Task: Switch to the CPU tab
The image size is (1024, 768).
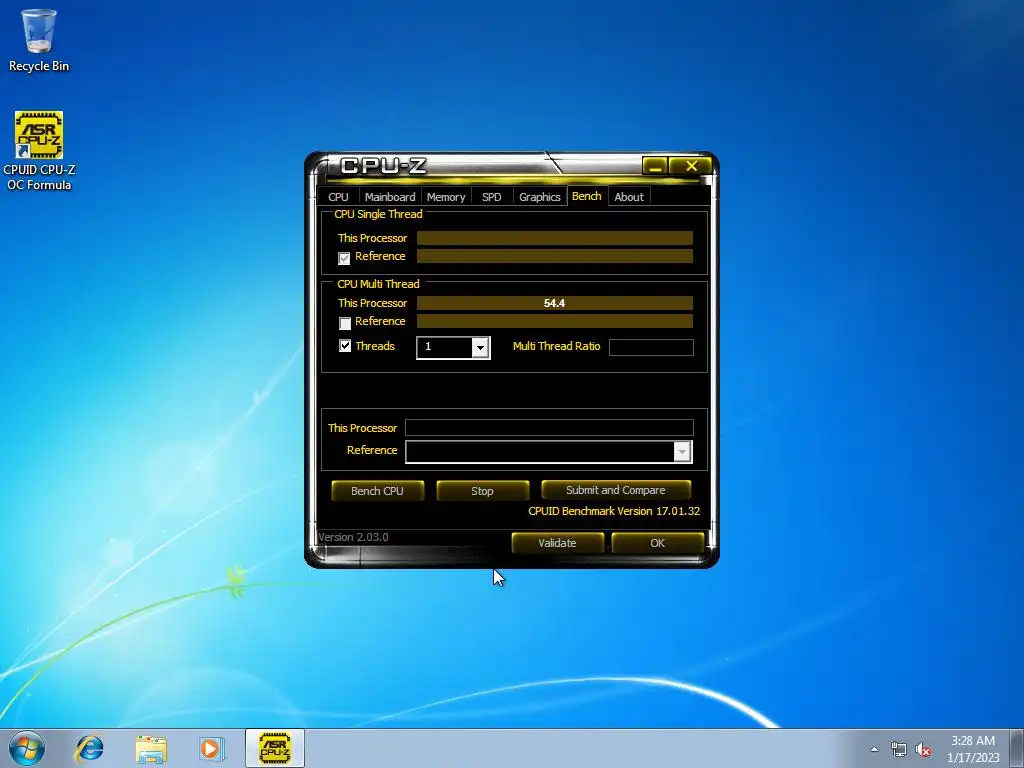Action: (338, 197)
